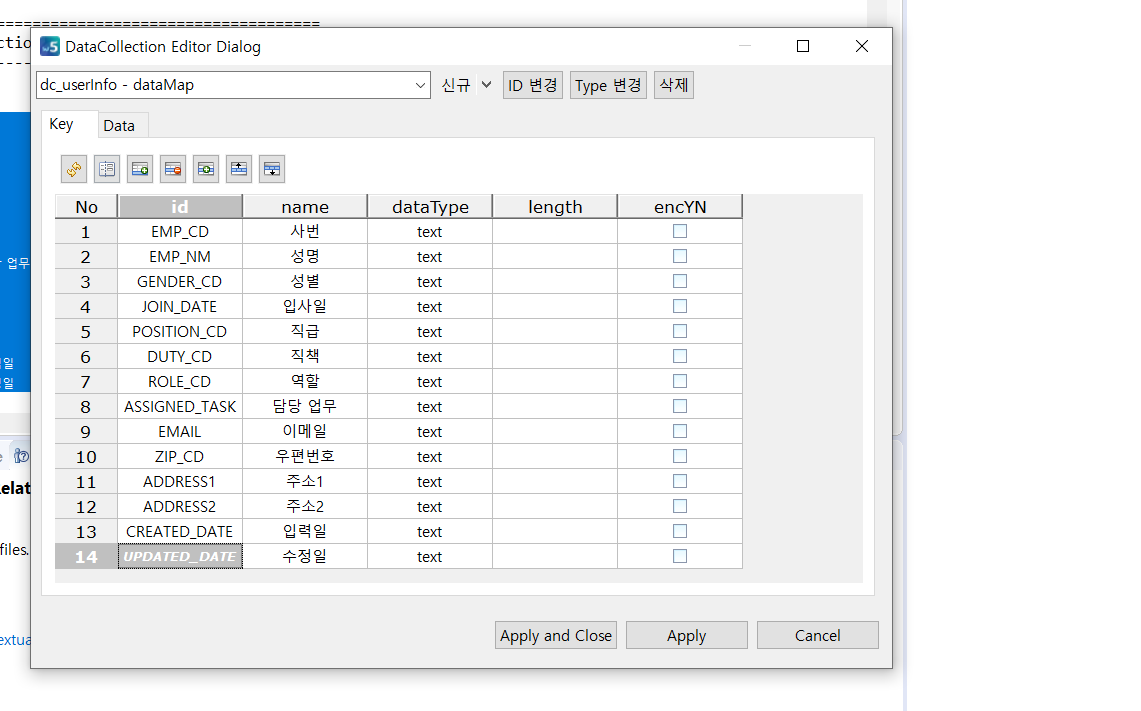The height and width of the screenshot is (711, 1141).
Task: Check encYN for the EMP_NM row
Action: (680, 256)
